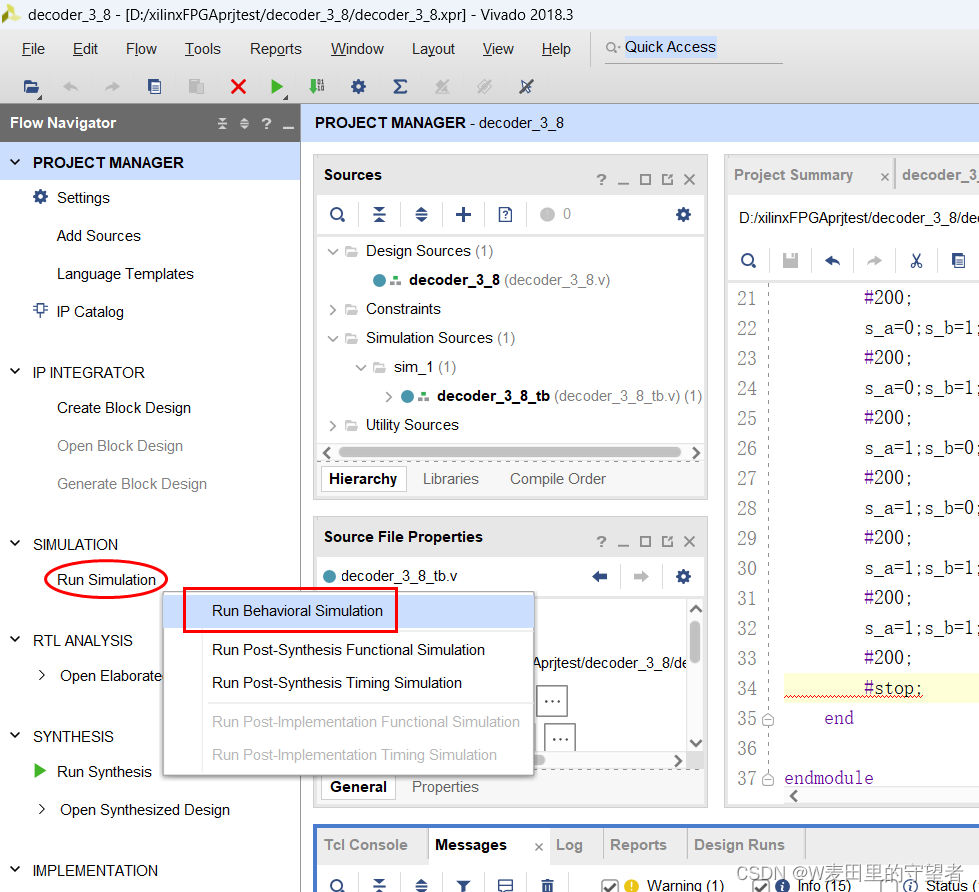Image resolution: width=979 pixels, height=892 pixels.
Task: Open IP Catalog
Action: 90,312
